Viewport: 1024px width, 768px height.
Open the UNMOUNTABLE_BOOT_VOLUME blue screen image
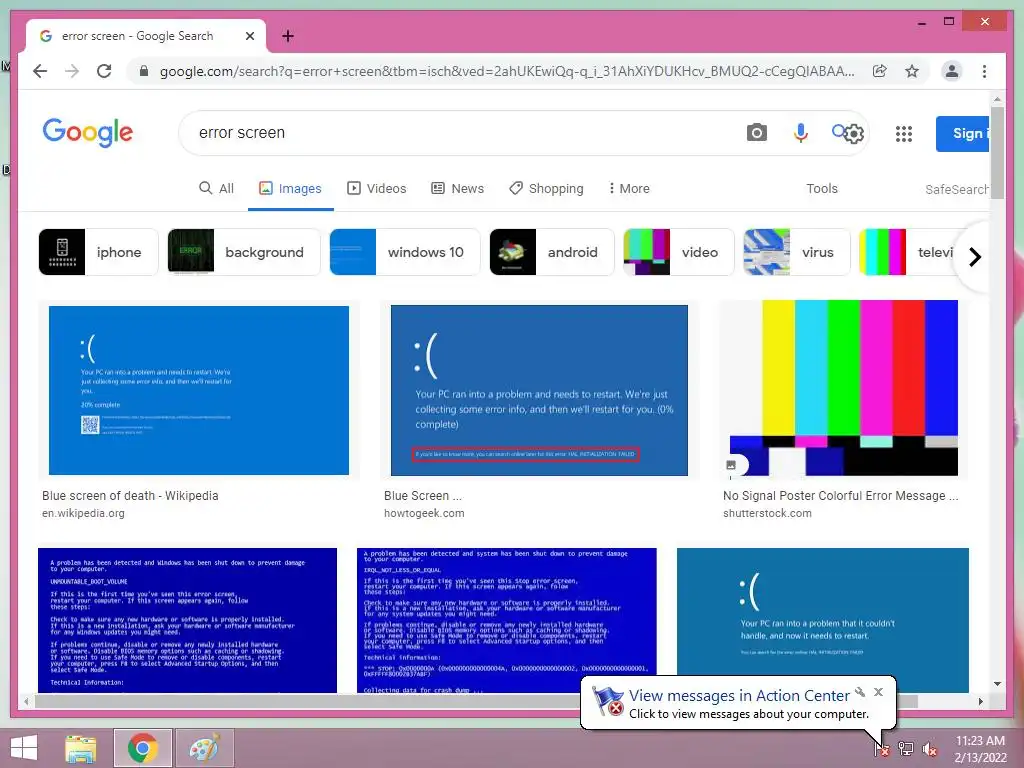pos(187,620)
